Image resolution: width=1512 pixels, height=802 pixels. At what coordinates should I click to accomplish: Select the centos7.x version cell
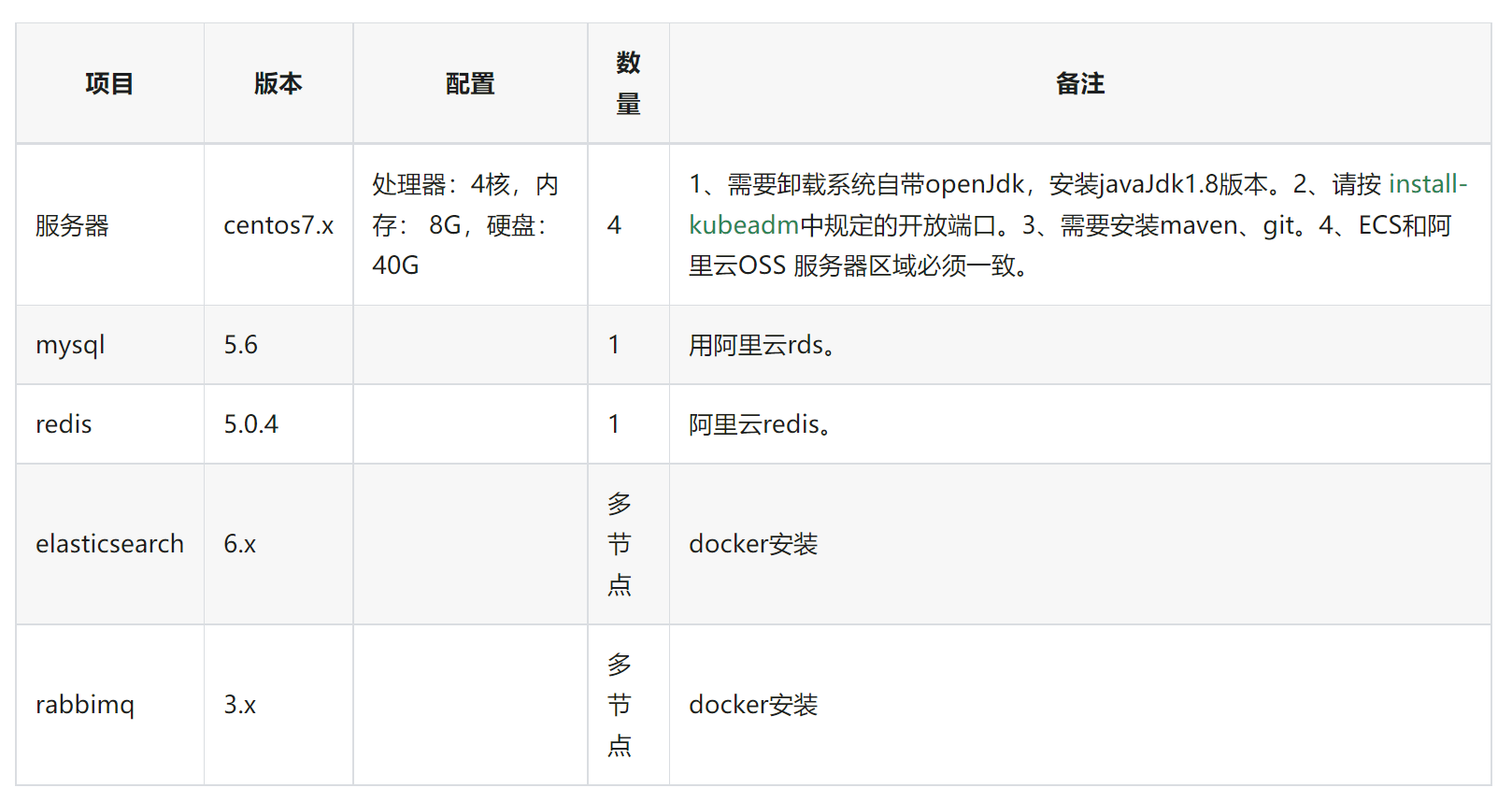point(278,225)
